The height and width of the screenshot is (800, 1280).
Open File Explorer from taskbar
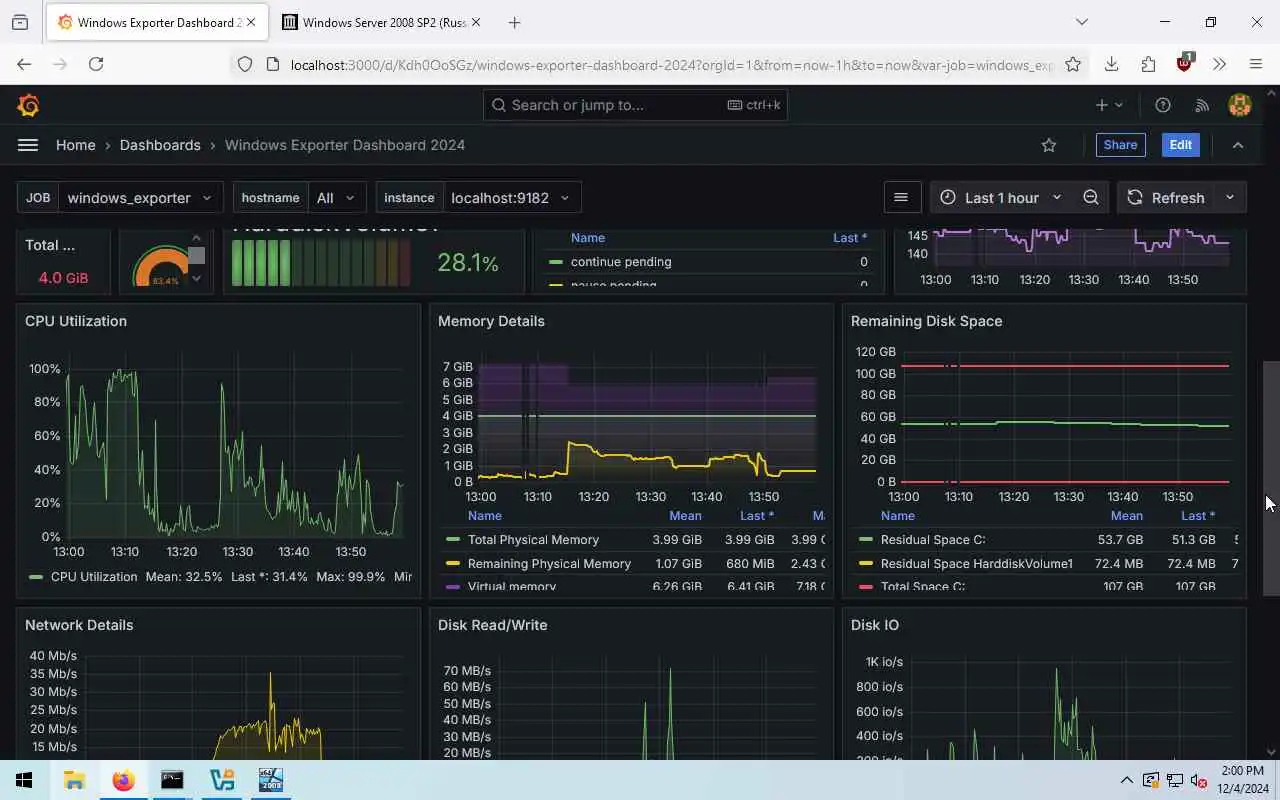point(74,780)
